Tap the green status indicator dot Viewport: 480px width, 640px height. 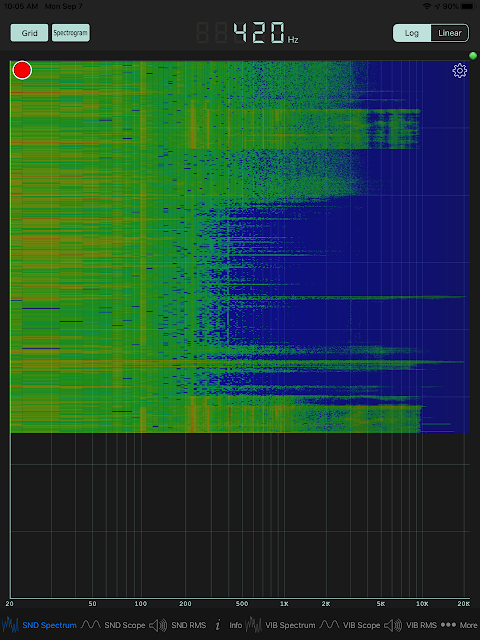473,56
